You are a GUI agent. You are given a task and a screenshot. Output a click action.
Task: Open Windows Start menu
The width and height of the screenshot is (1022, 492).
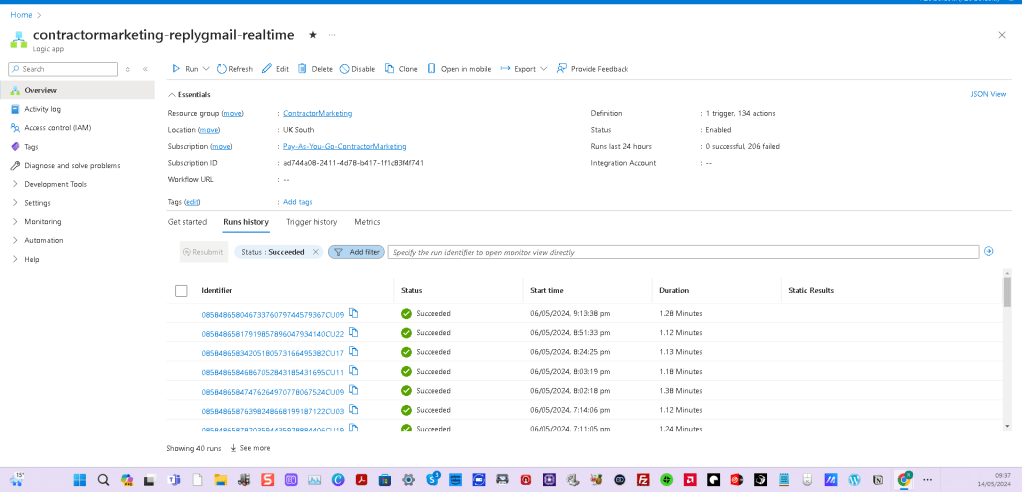click(x=80, y=480)
